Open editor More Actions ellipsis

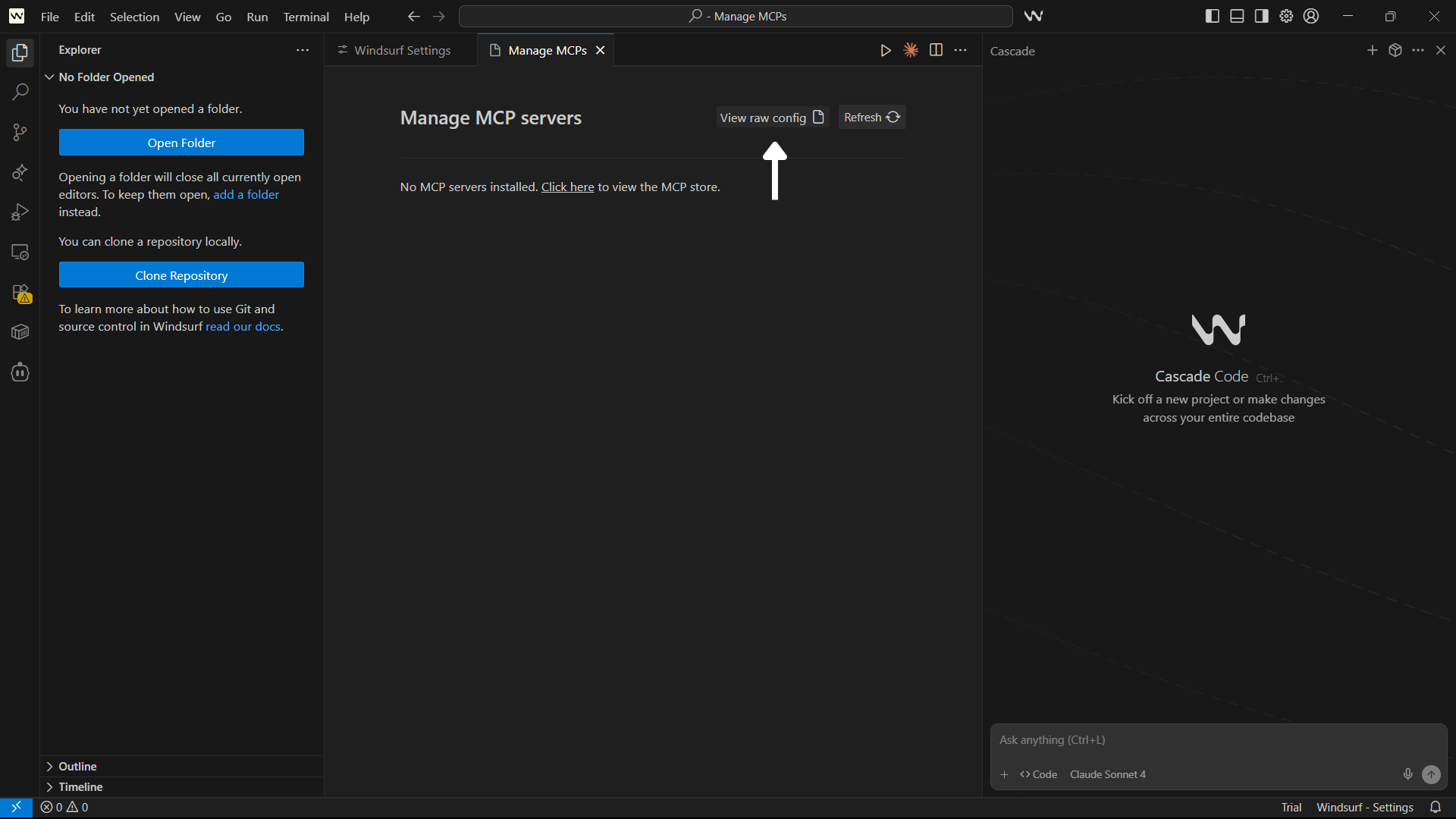coord(961,50)
